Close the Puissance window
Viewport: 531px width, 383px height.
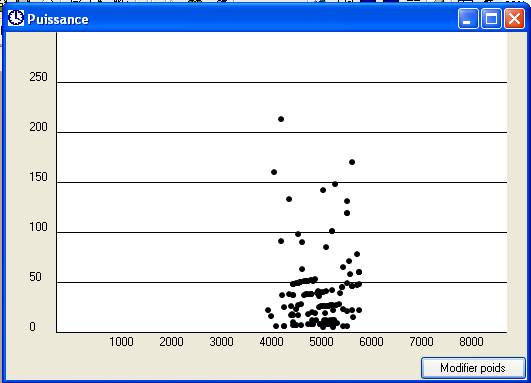pos(514,19)
